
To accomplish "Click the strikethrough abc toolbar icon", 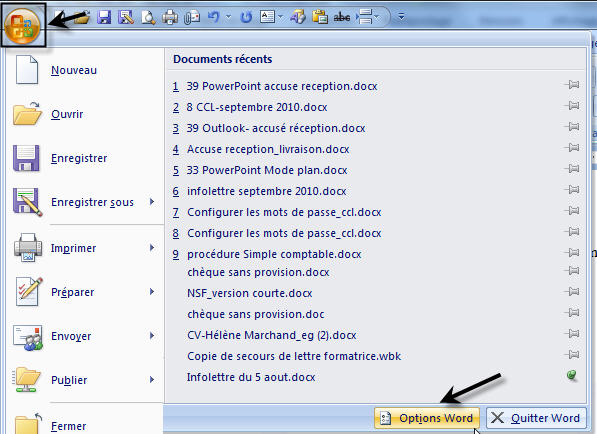I will pyautogui.click(x=342, y=17).
